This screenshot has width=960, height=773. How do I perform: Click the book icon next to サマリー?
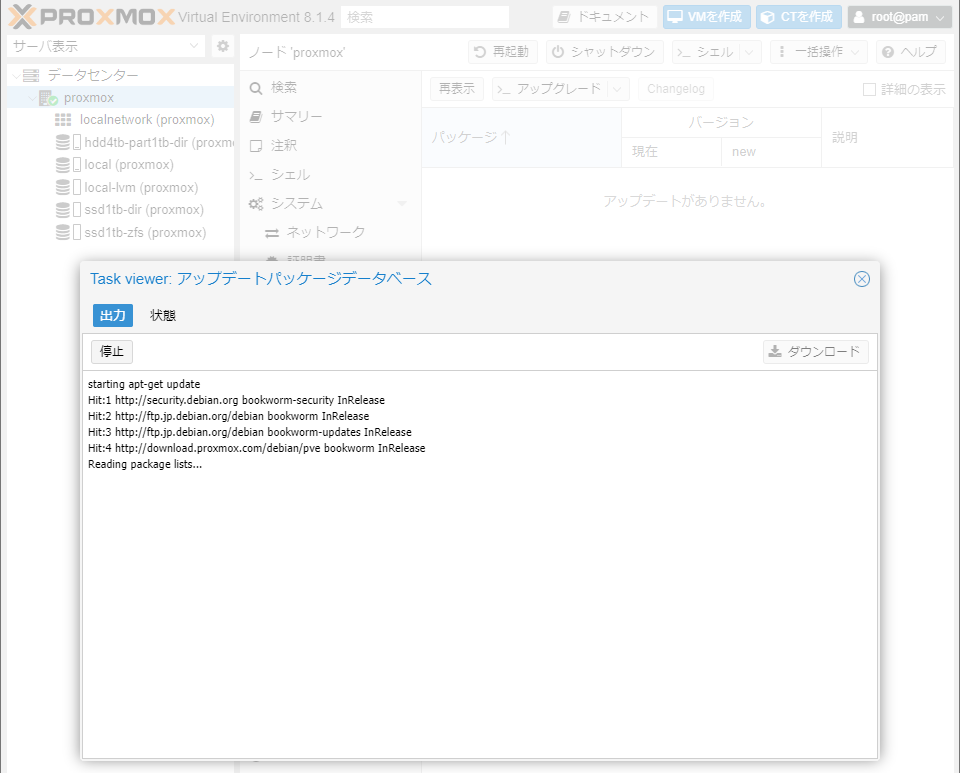pos(256,116)
